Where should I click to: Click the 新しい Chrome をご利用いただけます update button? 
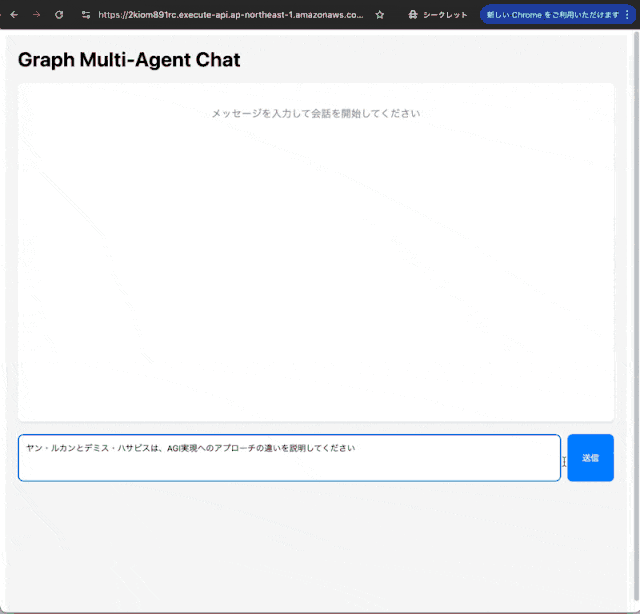click(551, 15)
